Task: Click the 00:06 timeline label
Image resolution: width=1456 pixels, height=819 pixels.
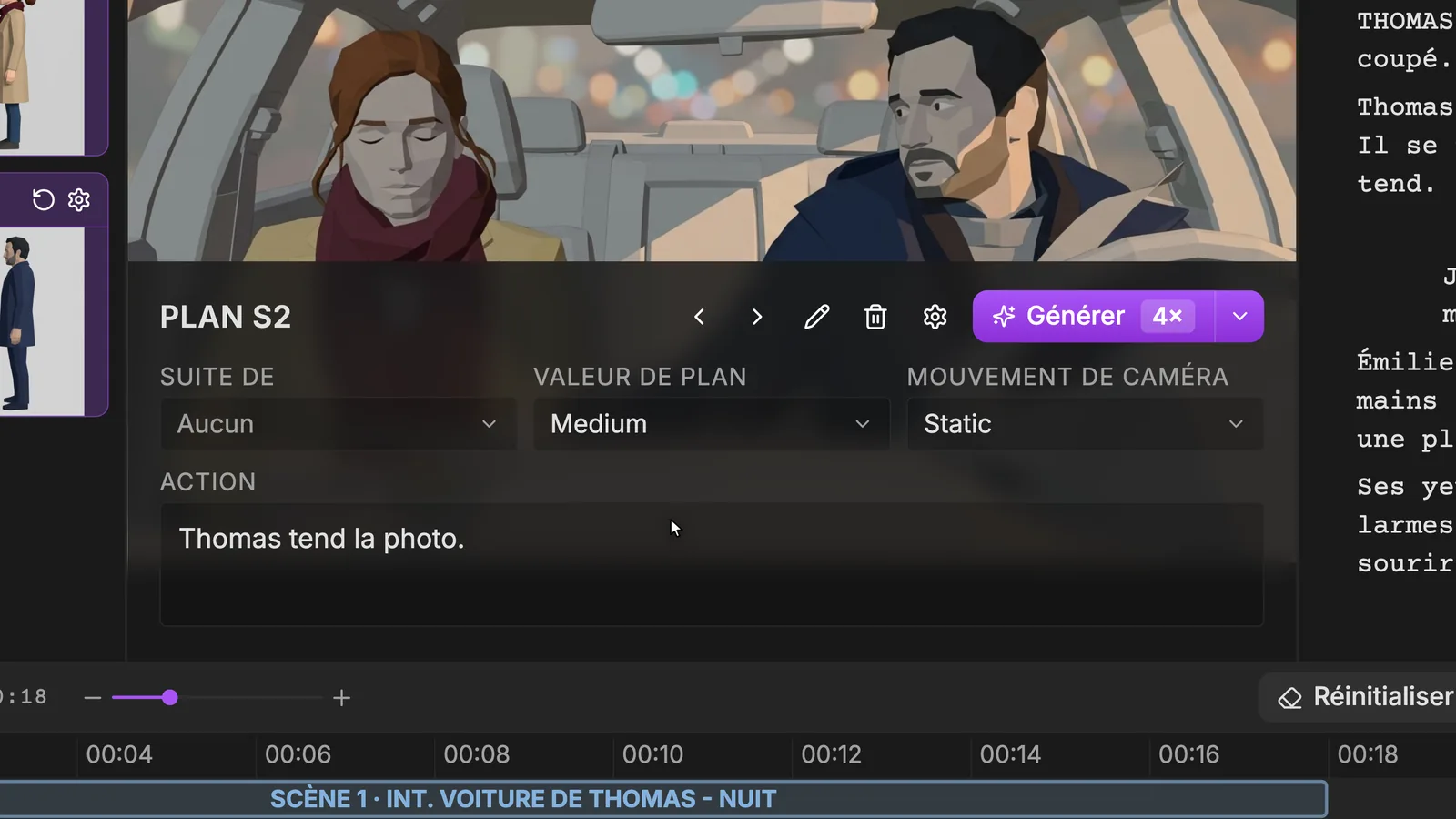Action: (298, 754)
